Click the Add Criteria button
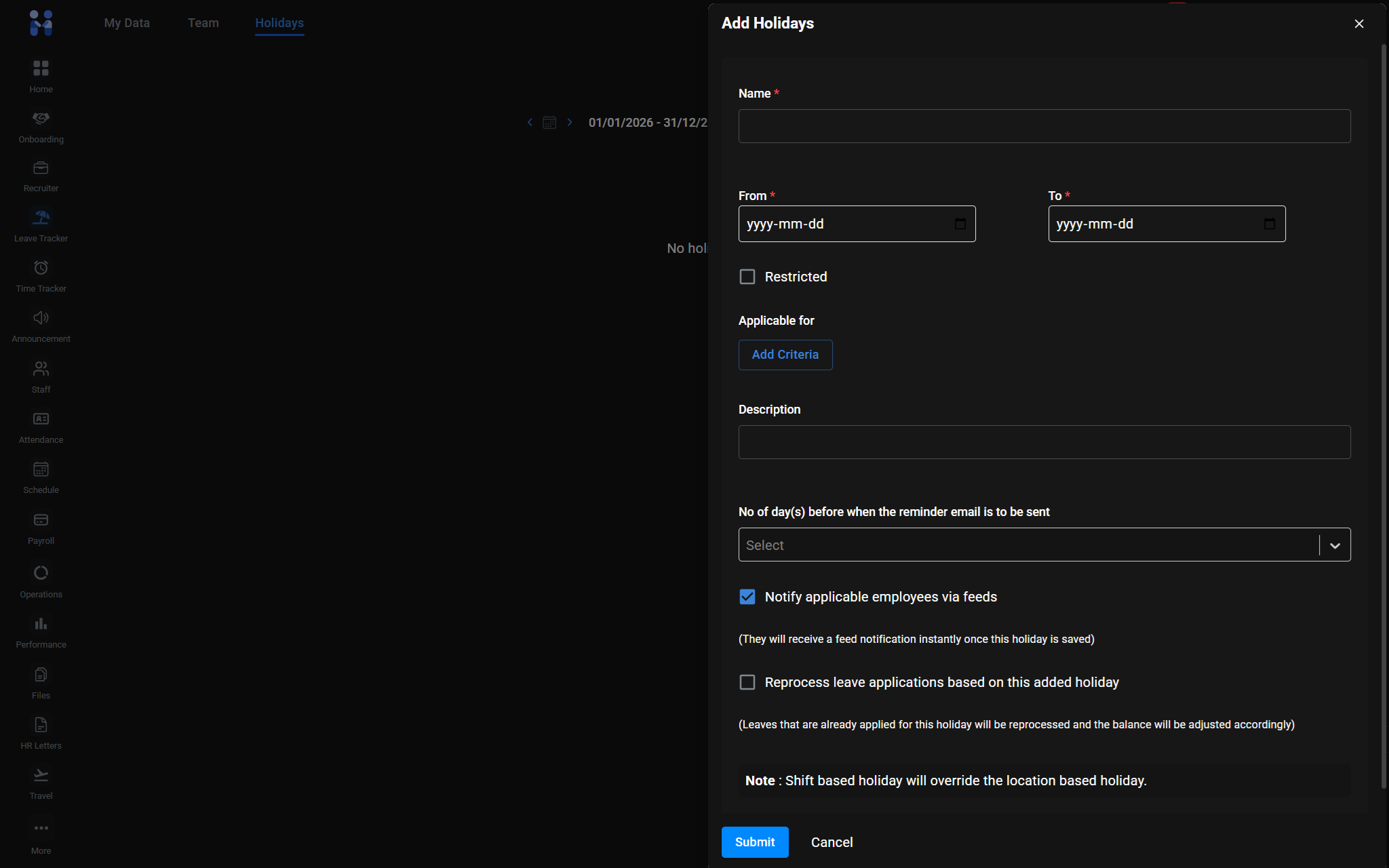The width and height of the screenshot is (1389, 868). tap(785, 355)
